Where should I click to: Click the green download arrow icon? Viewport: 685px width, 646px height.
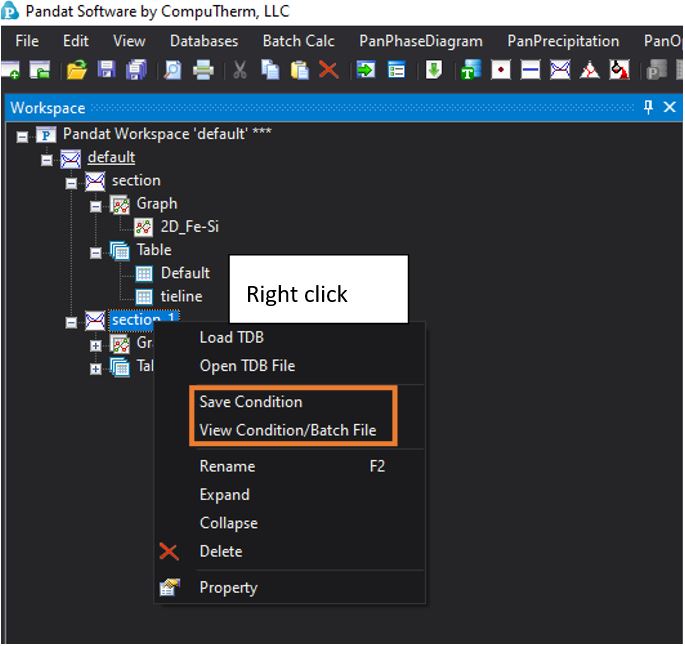click(x=434, y=70)
